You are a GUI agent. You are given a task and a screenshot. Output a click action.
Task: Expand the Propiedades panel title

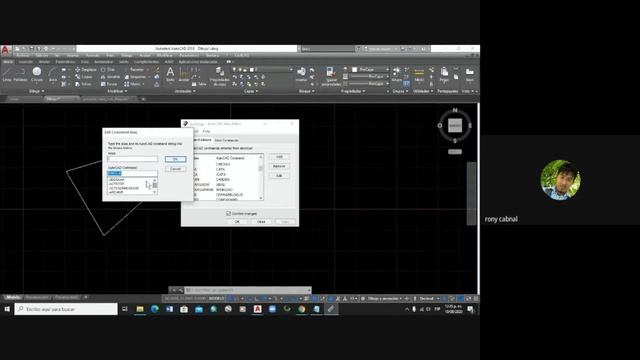point(353,91)
